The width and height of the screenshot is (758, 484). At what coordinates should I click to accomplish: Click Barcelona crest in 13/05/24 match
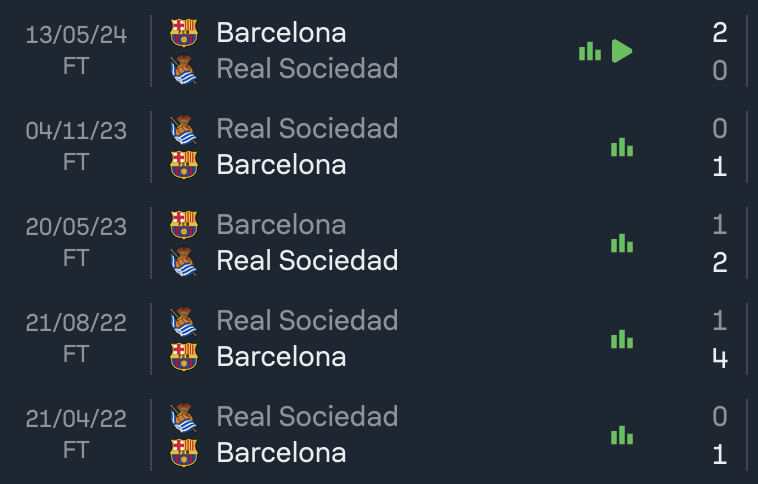[x=184, y=32]
